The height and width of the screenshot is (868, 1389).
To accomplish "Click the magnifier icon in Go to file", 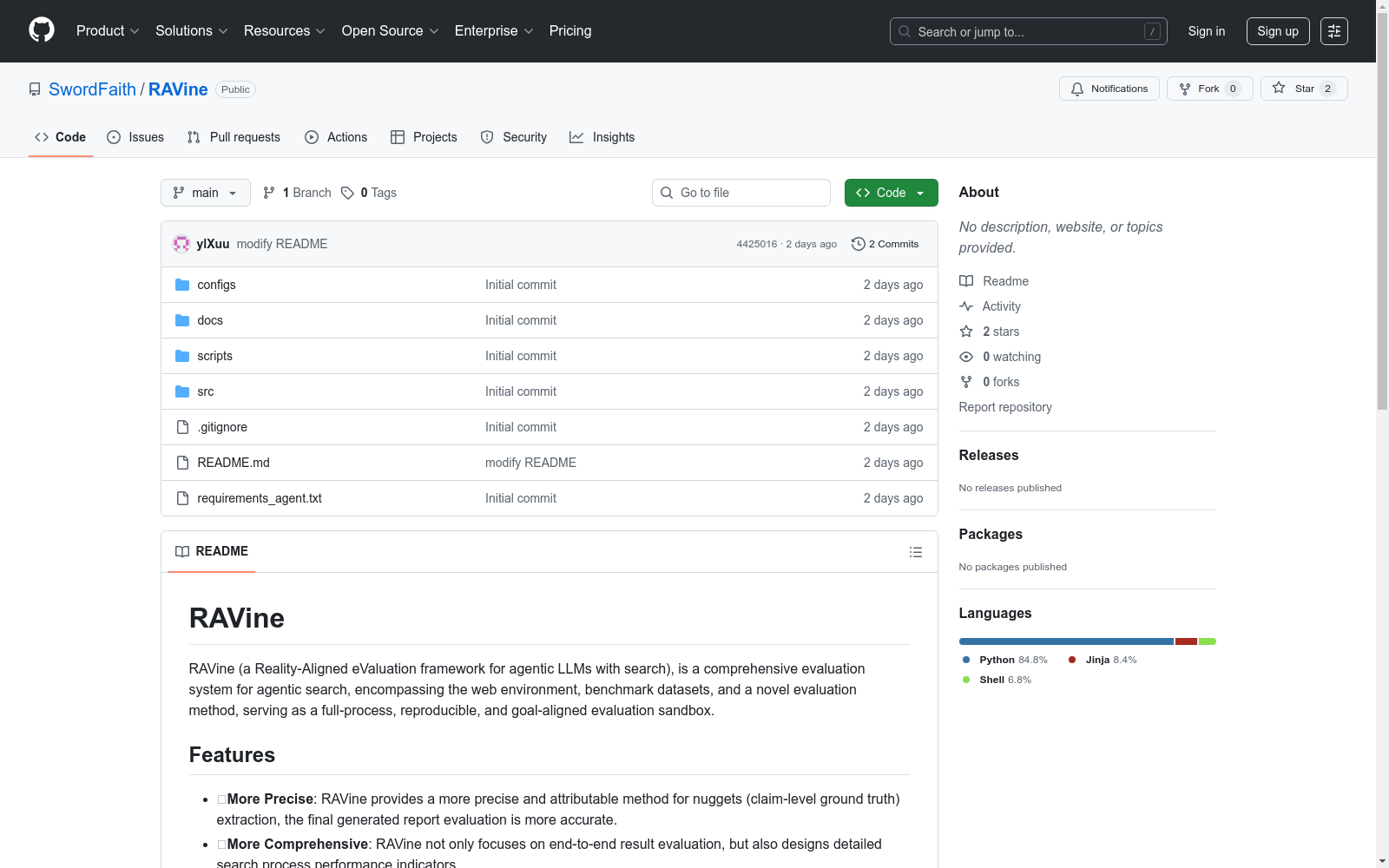I will tap(667, 193).
